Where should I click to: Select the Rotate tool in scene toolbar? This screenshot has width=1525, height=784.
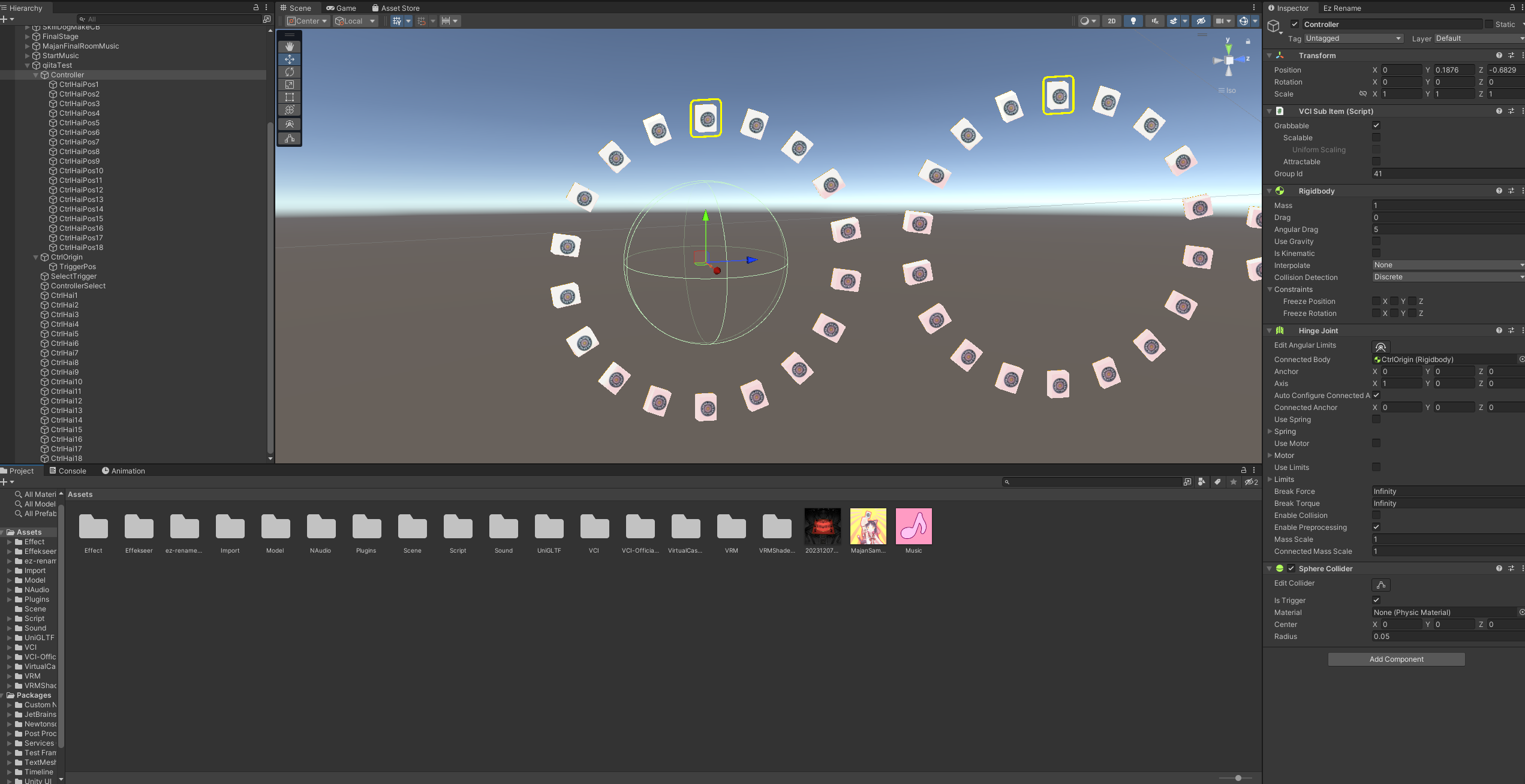[x=290, y=72]
